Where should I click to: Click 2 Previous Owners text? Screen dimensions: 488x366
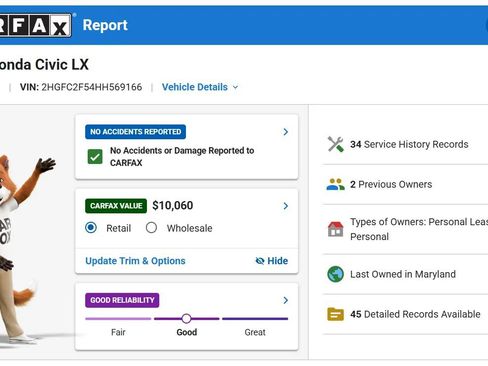pyautogui.click(x=391, y=184)
